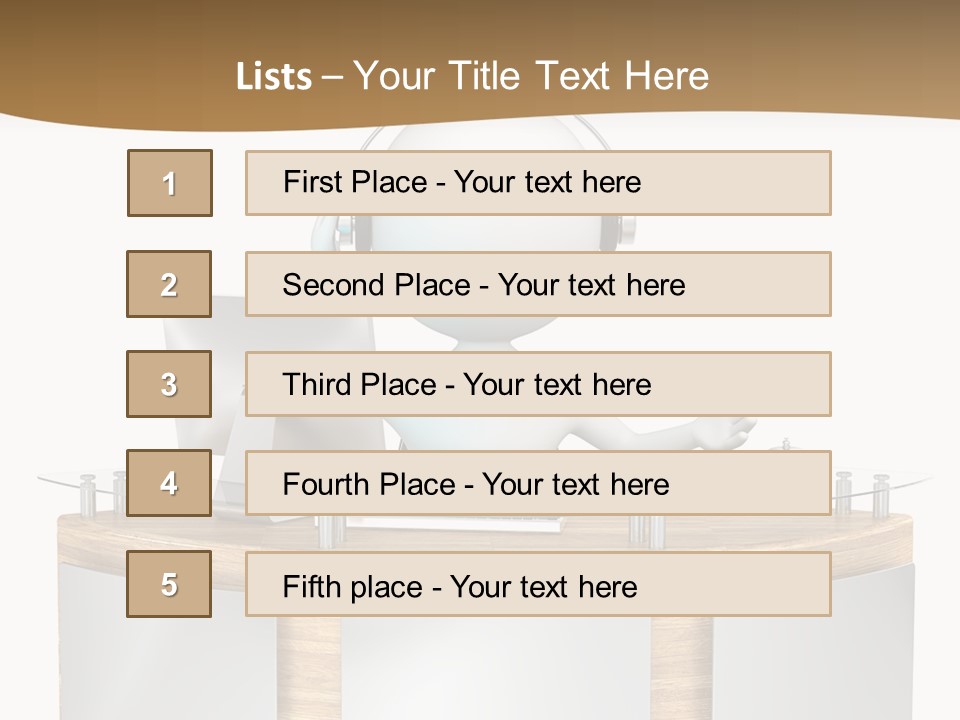Click the 'First Place - Your text here' box
The width and height of the screenshot is (960, 720).
coord(538,183)
